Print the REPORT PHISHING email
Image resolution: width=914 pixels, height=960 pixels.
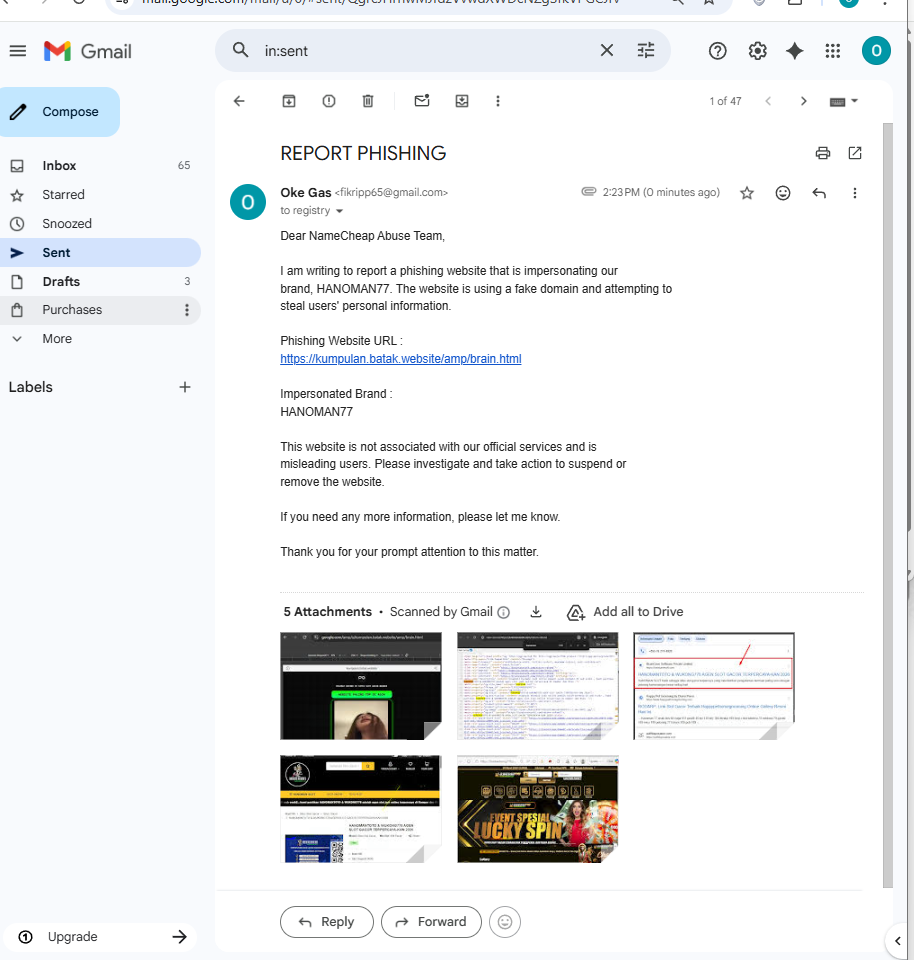[x=823, y=153]
